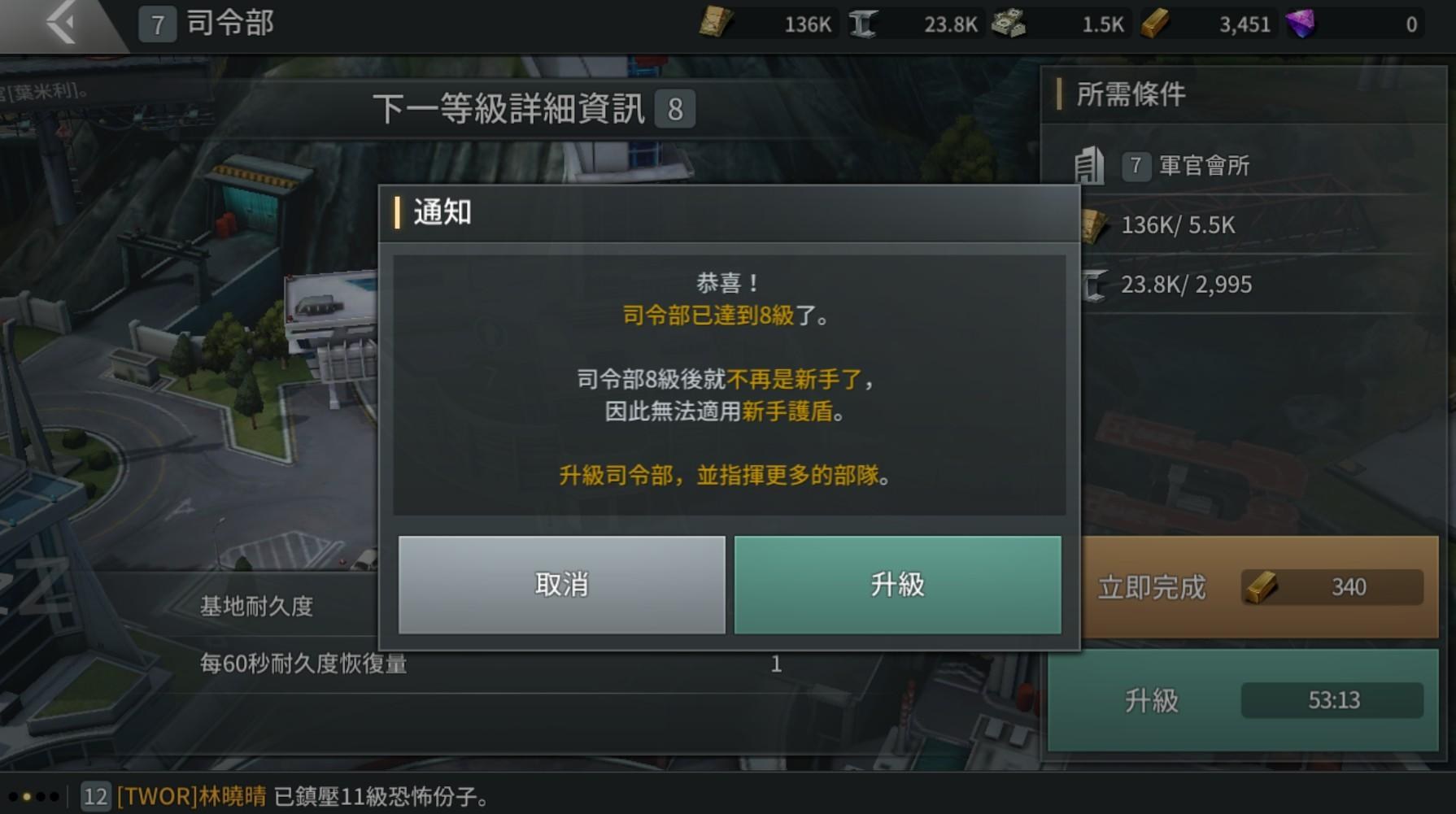Tap the gold bar resource icon

click(1155, 24)
